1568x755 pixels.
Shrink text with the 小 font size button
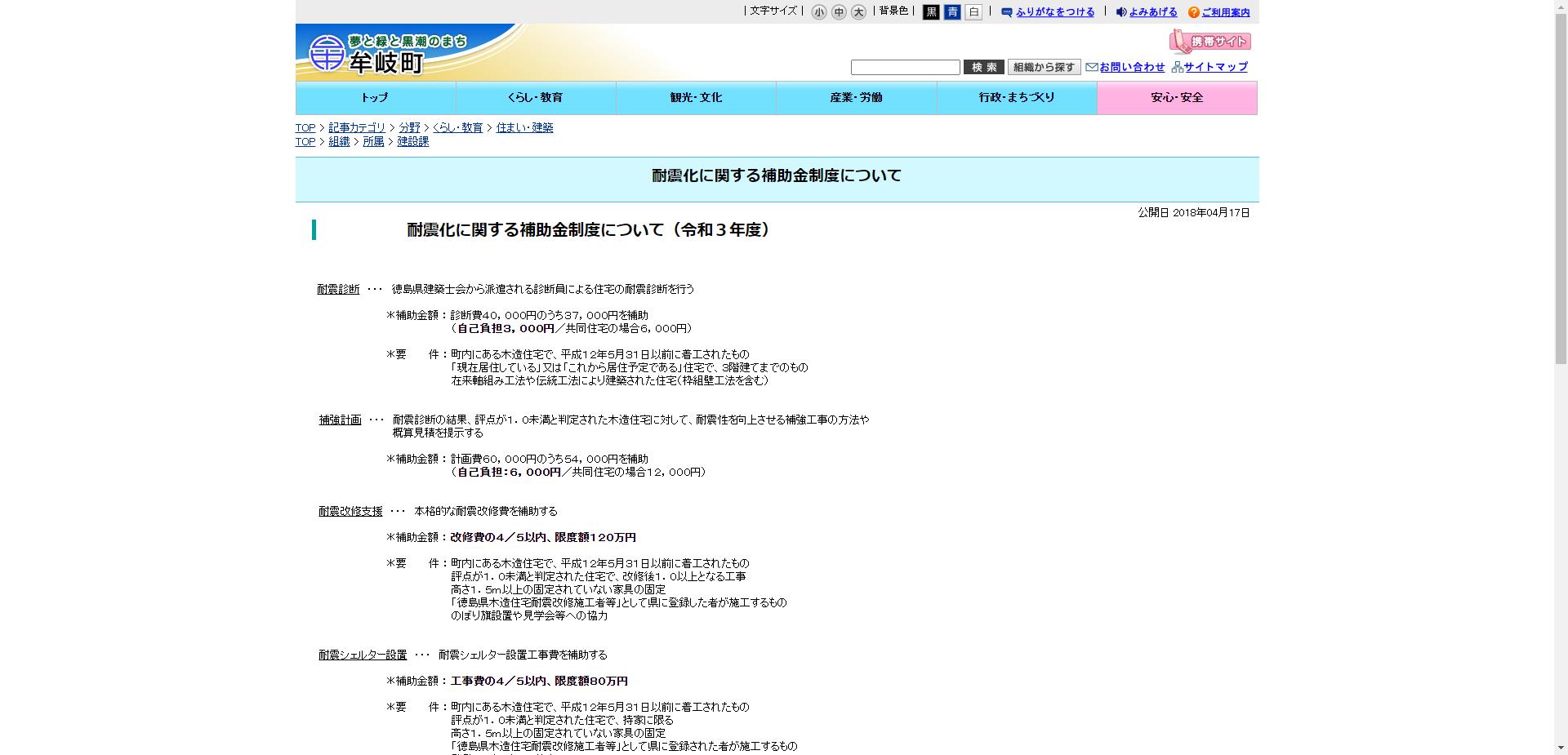click(x=817, y=11)
